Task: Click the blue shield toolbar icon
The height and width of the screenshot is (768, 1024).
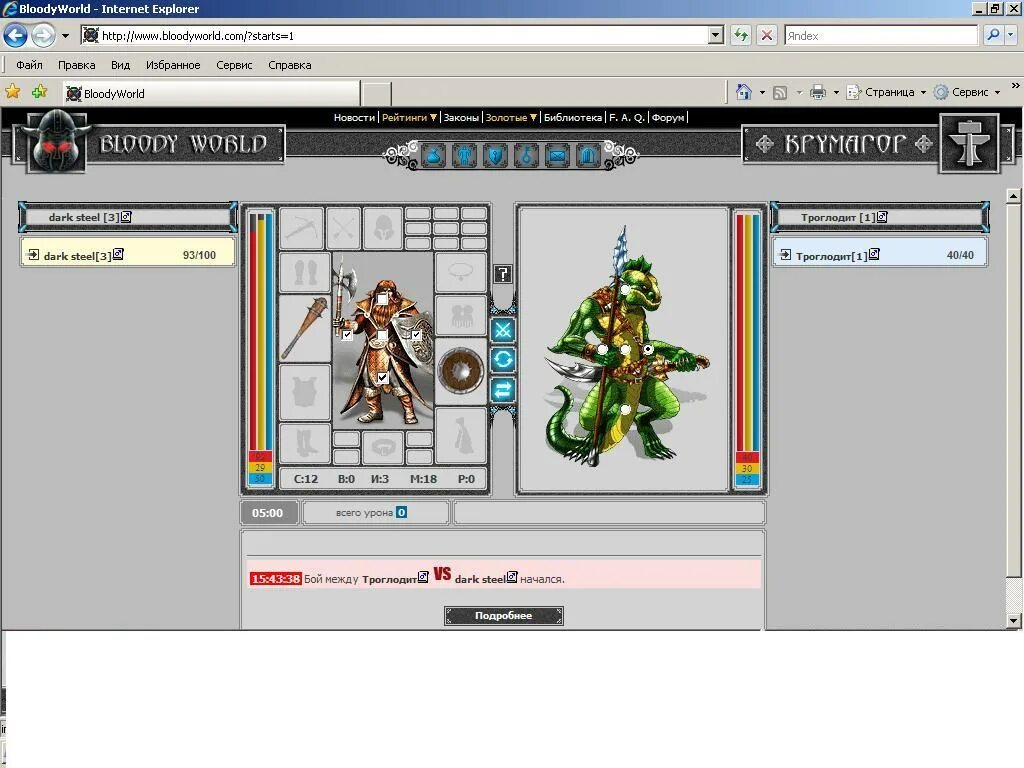Action: (x=495, y=156)
